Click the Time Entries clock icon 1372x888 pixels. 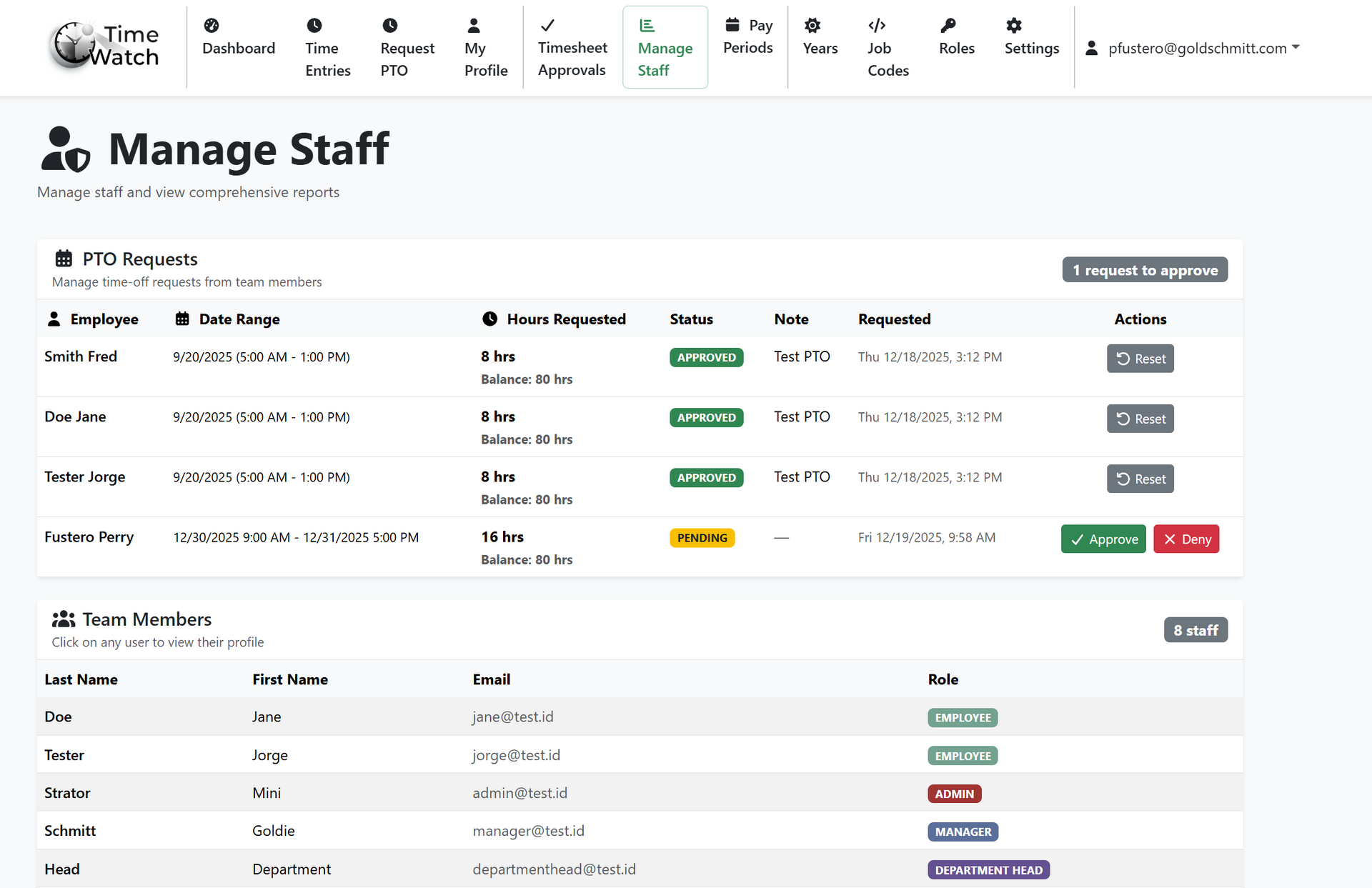coord(314,26)
